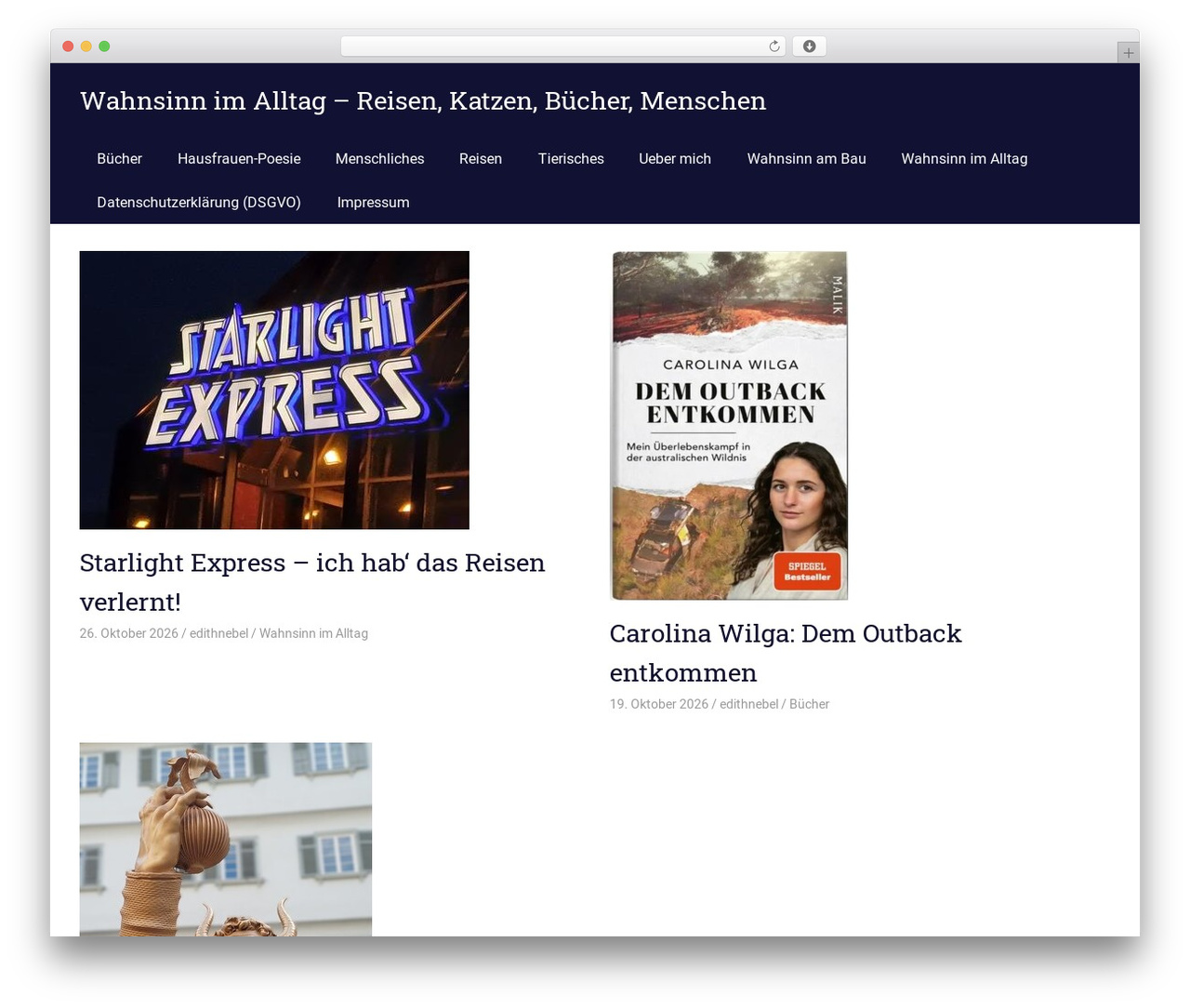Click the date 19. Oktober 2026
1190x1008 pixels.
659,704
